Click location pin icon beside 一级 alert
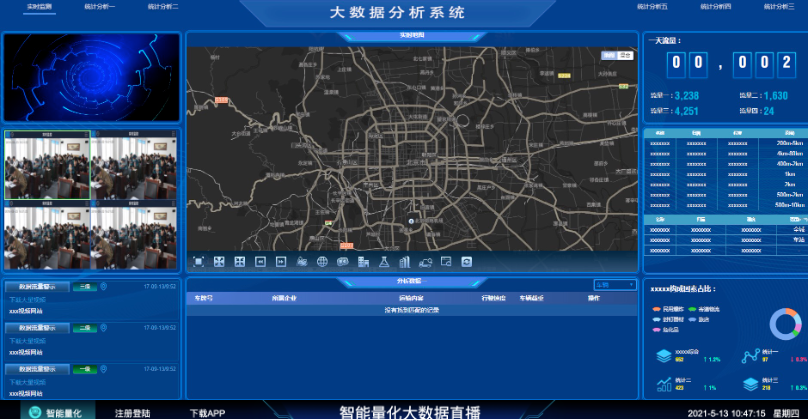 [x=104, y=369]
